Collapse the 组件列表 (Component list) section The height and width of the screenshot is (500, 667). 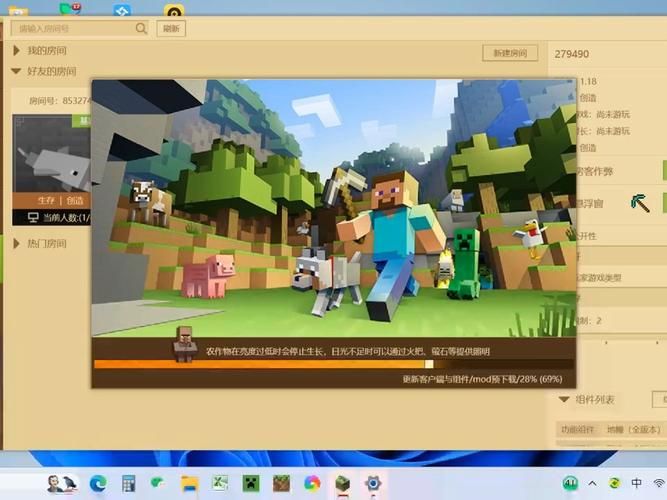tap(564, 399)
